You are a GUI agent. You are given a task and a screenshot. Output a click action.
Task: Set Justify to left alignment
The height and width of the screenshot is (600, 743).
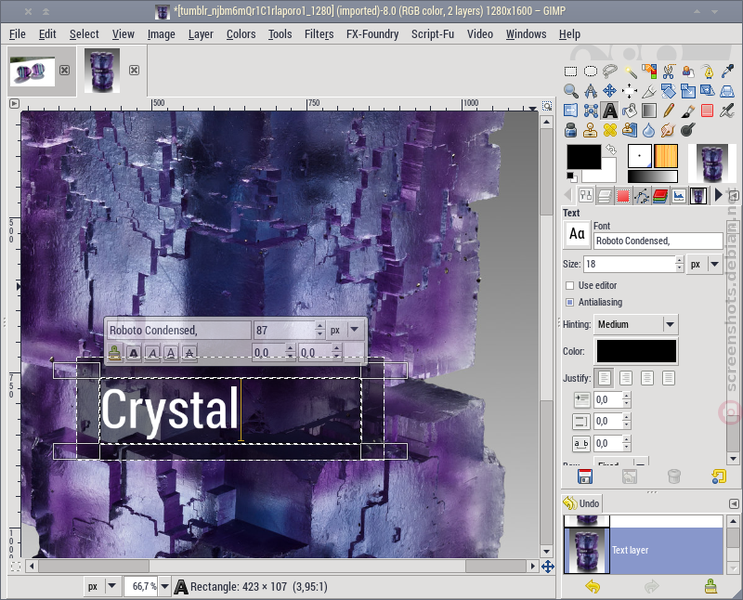click(604, 378)
